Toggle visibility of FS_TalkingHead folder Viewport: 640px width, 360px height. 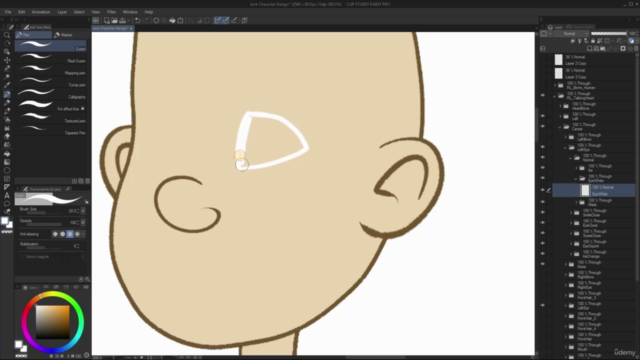(542, 96)
